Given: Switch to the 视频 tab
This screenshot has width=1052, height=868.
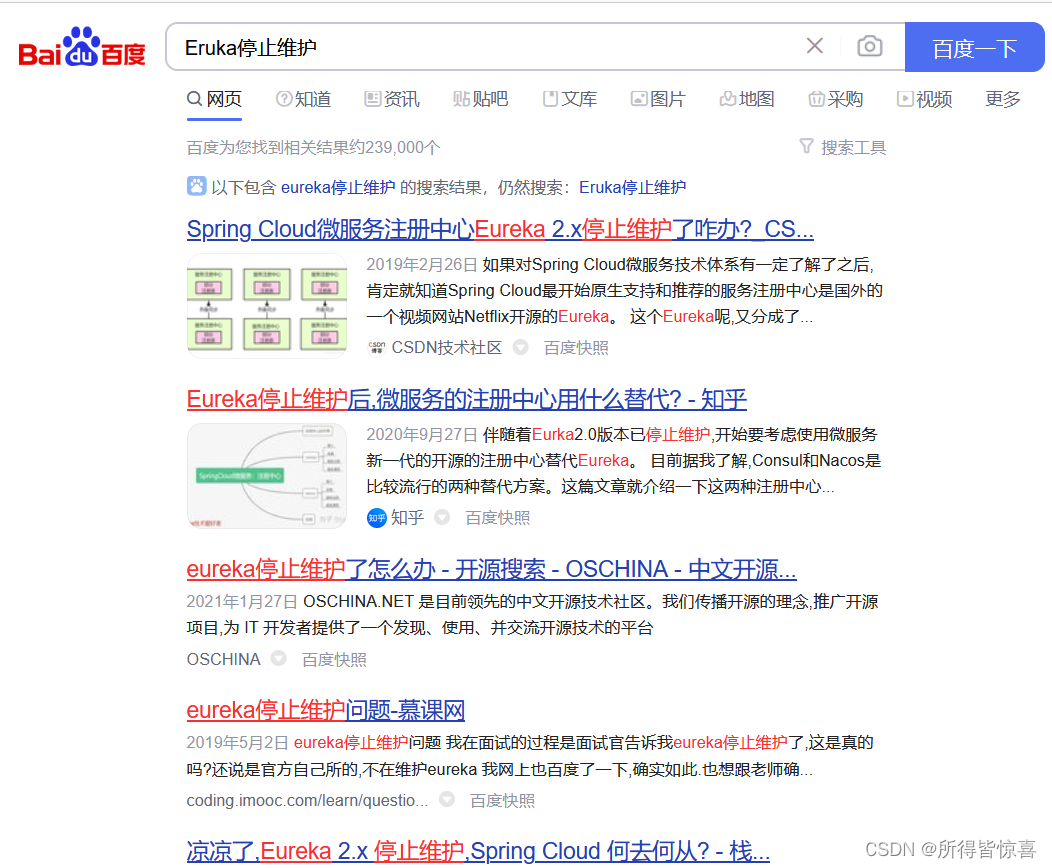Looking at the screenshot, I should click(x=924, y=98).
